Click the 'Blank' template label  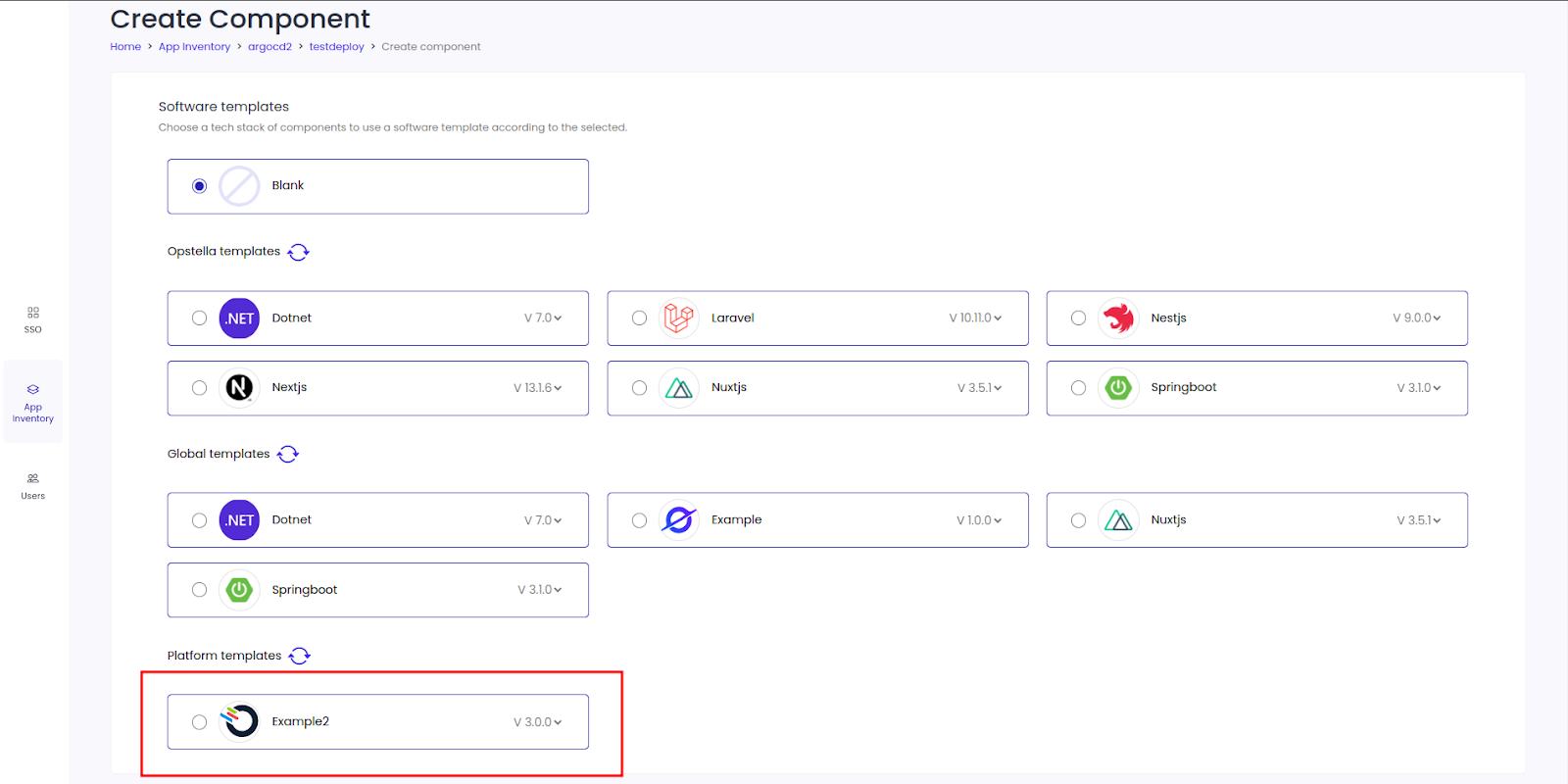[287, 186]
